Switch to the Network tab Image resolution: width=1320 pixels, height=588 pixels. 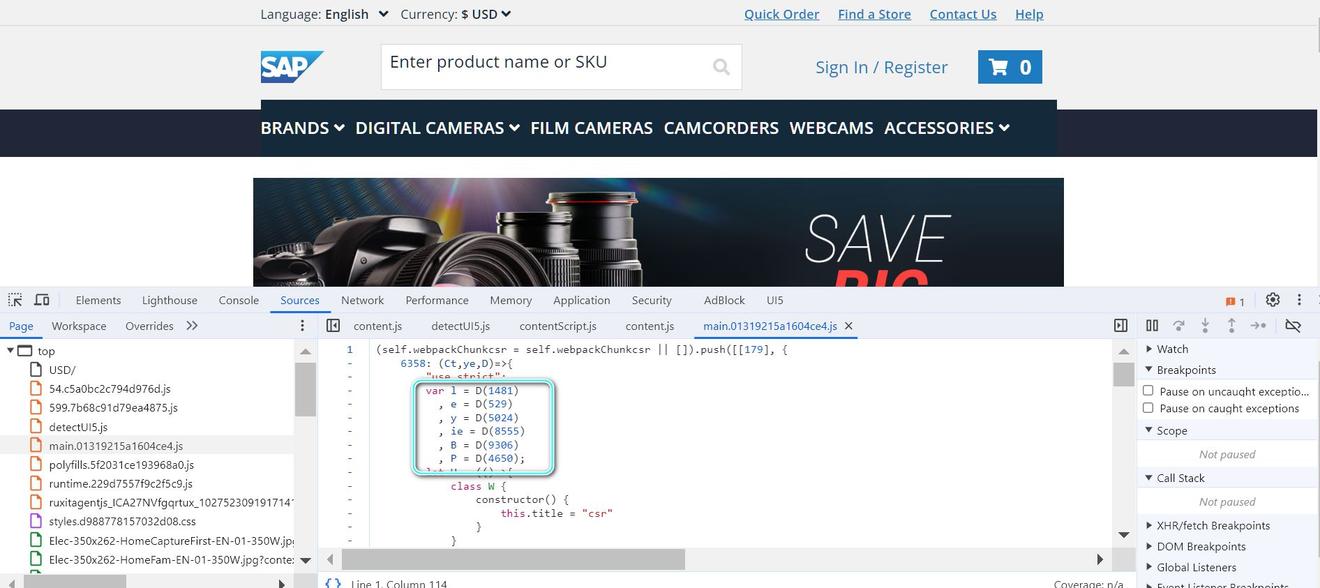362,300
